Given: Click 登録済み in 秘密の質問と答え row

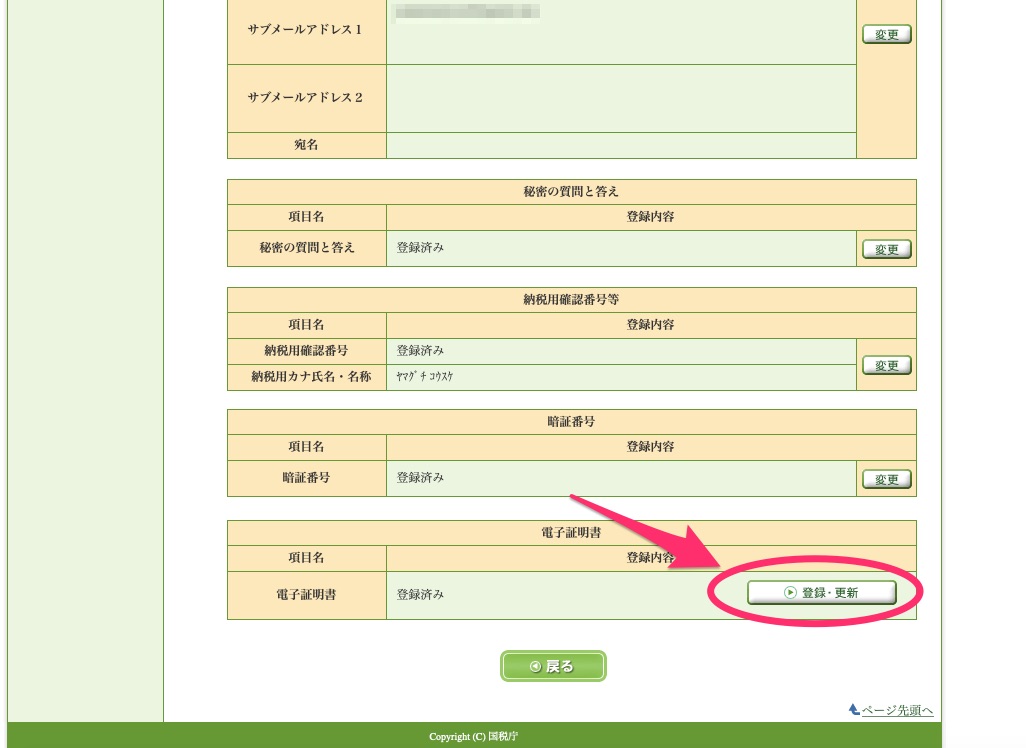Looking at the screenshot, I should [420, 247].
